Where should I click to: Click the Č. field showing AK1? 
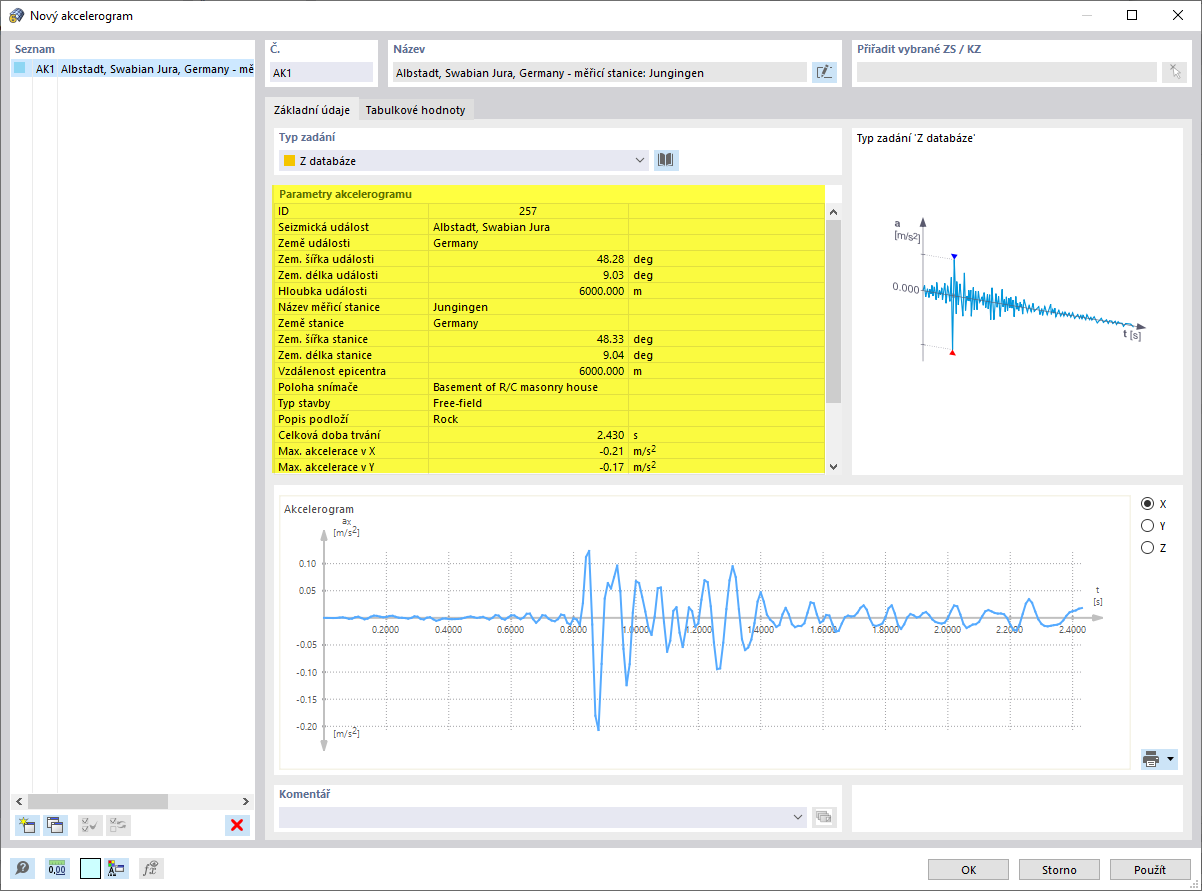pos(320,72)
